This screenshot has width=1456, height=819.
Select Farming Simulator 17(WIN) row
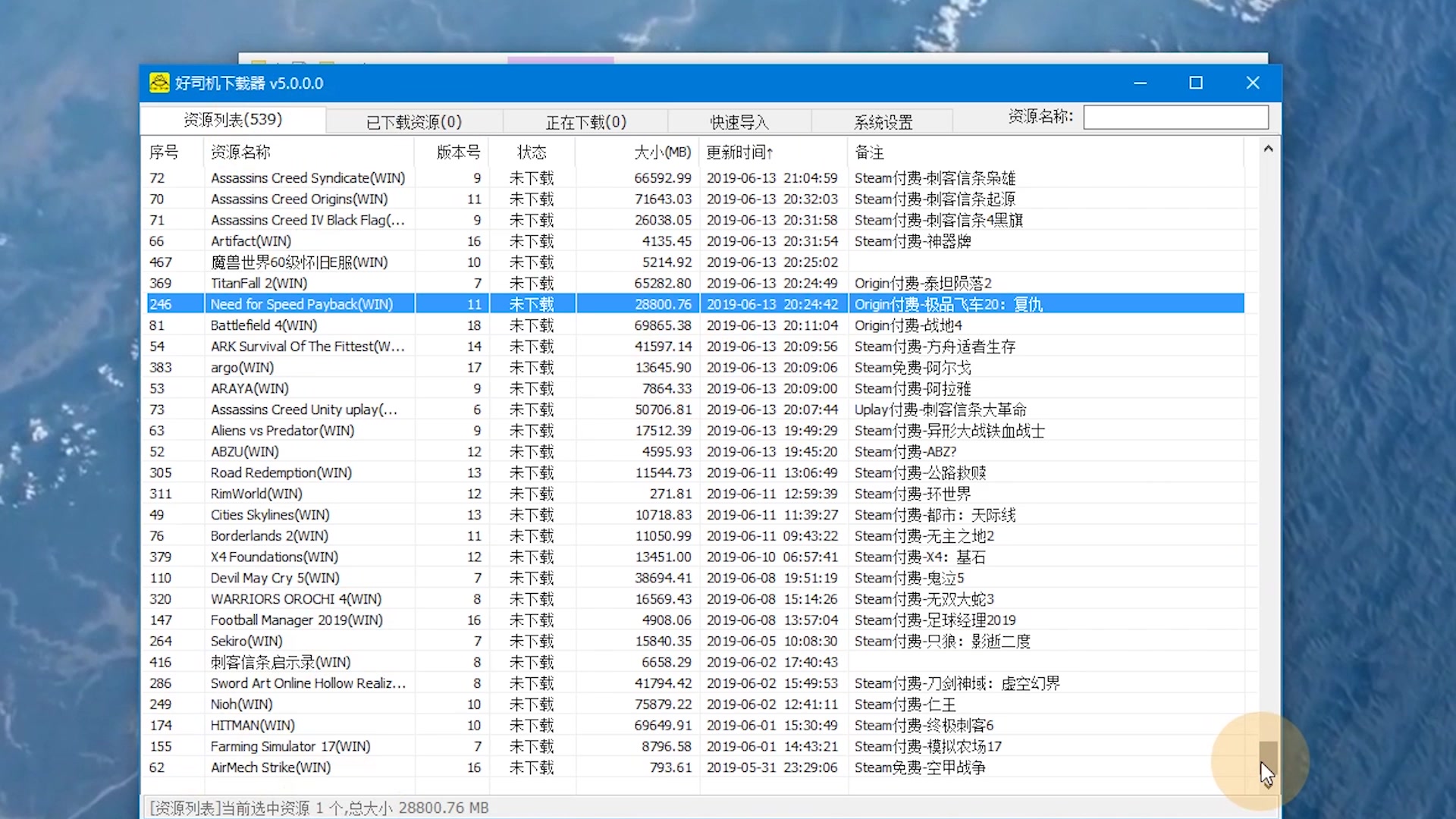(695, 747)
